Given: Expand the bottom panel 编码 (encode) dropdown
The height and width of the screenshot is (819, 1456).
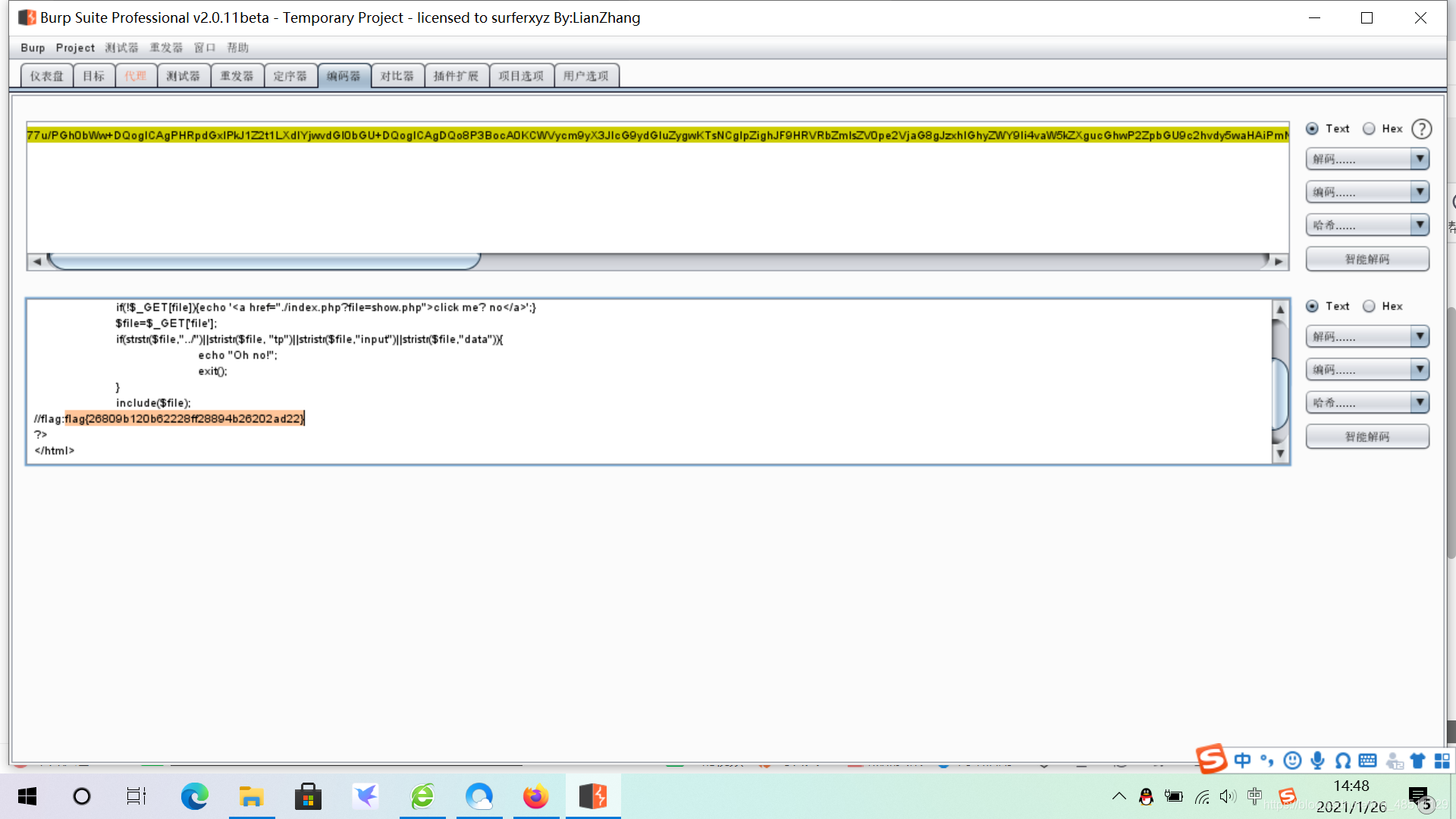Looking at the screenshot, I should point(1367,370).
